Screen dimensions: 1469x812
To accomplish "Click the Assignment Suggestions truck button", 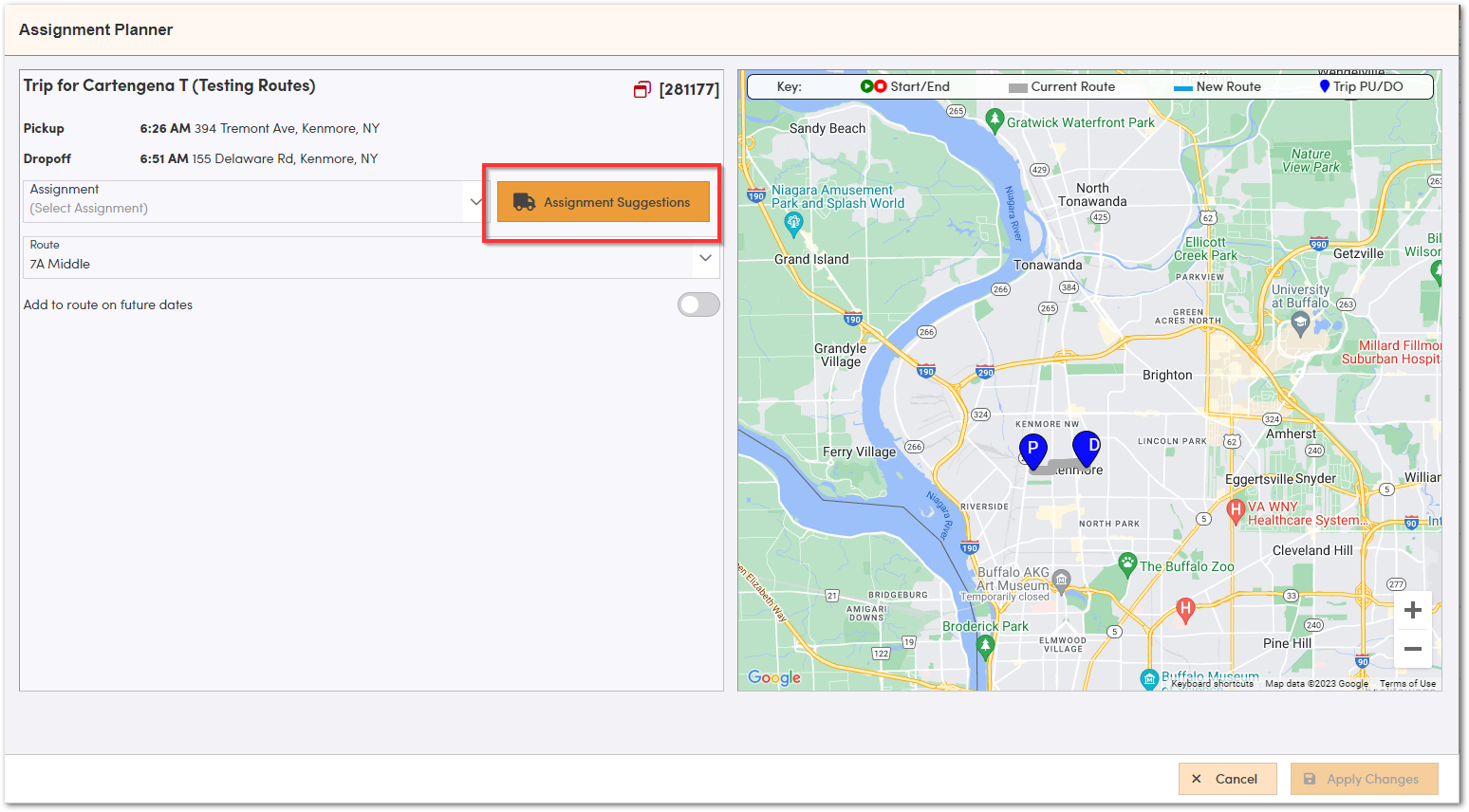I will (x=604, y=202).
